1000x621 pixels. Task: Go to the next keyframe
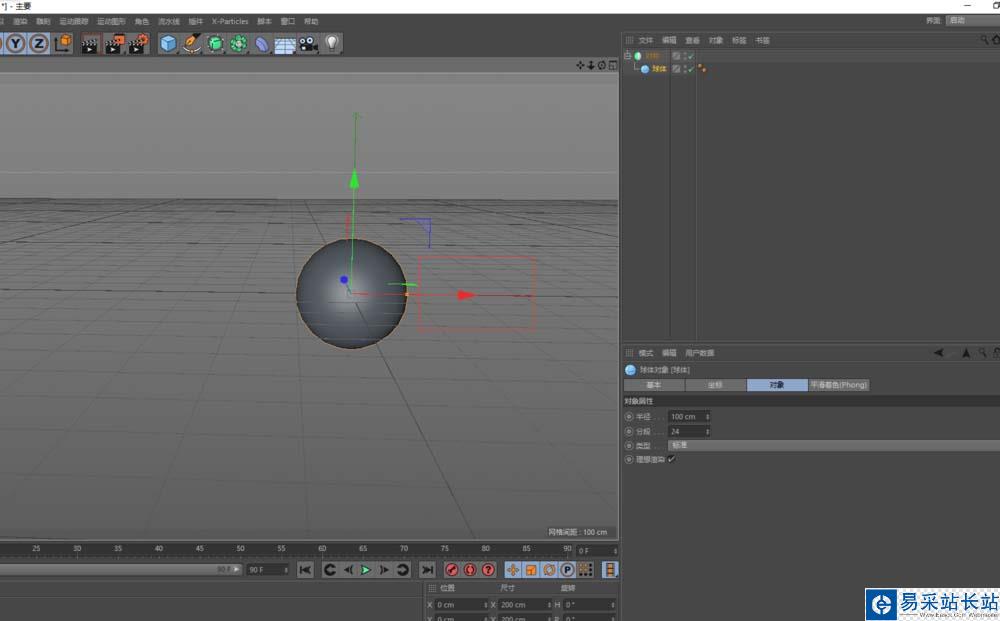click(402, 570)
